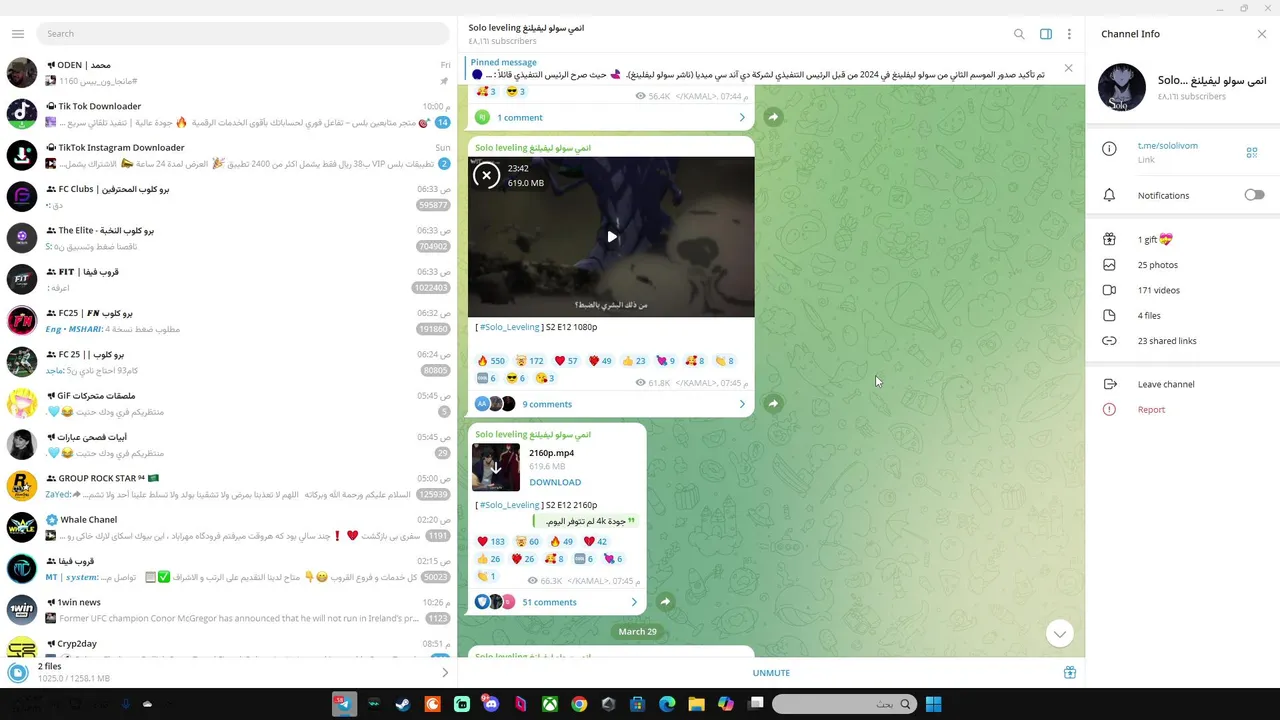Image resolution: width=1280 pixels, height=720 pixels.
Task: Open File Explorer from the taskbar
Action: (696, 704)
